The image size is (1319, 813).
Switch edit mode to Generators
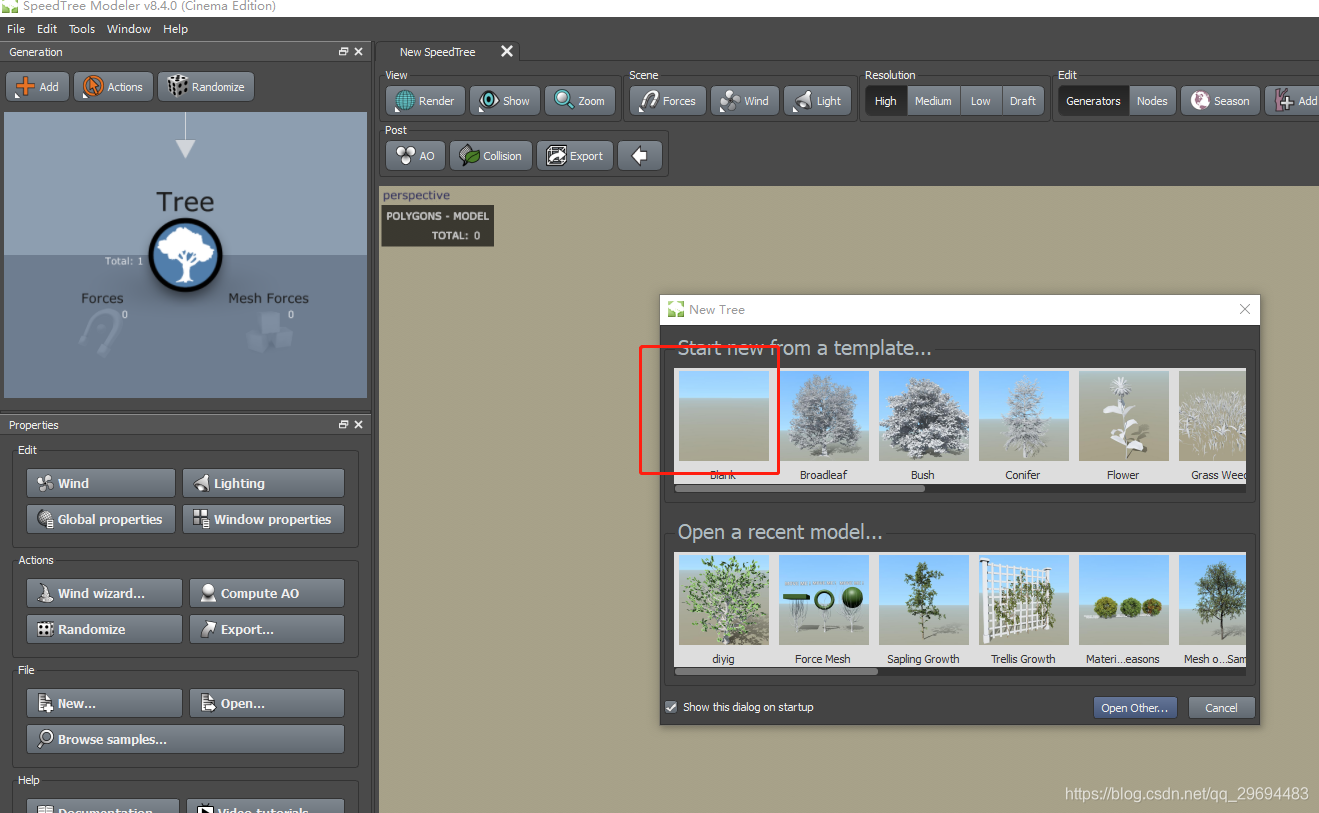pos(1093,101)
